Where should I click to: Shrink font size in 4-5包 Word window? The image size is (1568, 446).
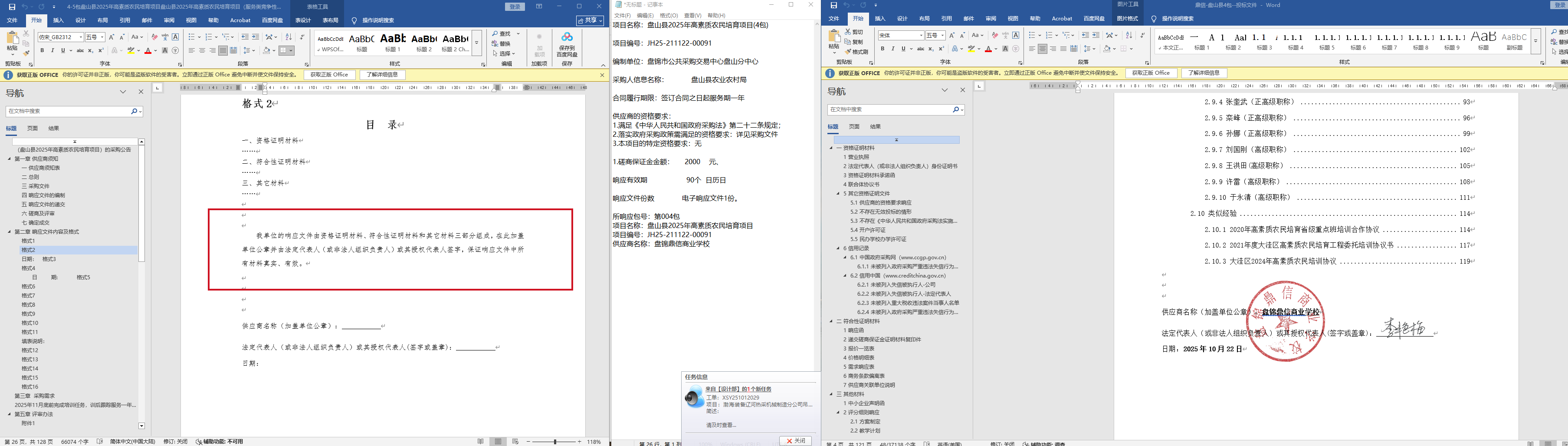[x=122, y=37]
